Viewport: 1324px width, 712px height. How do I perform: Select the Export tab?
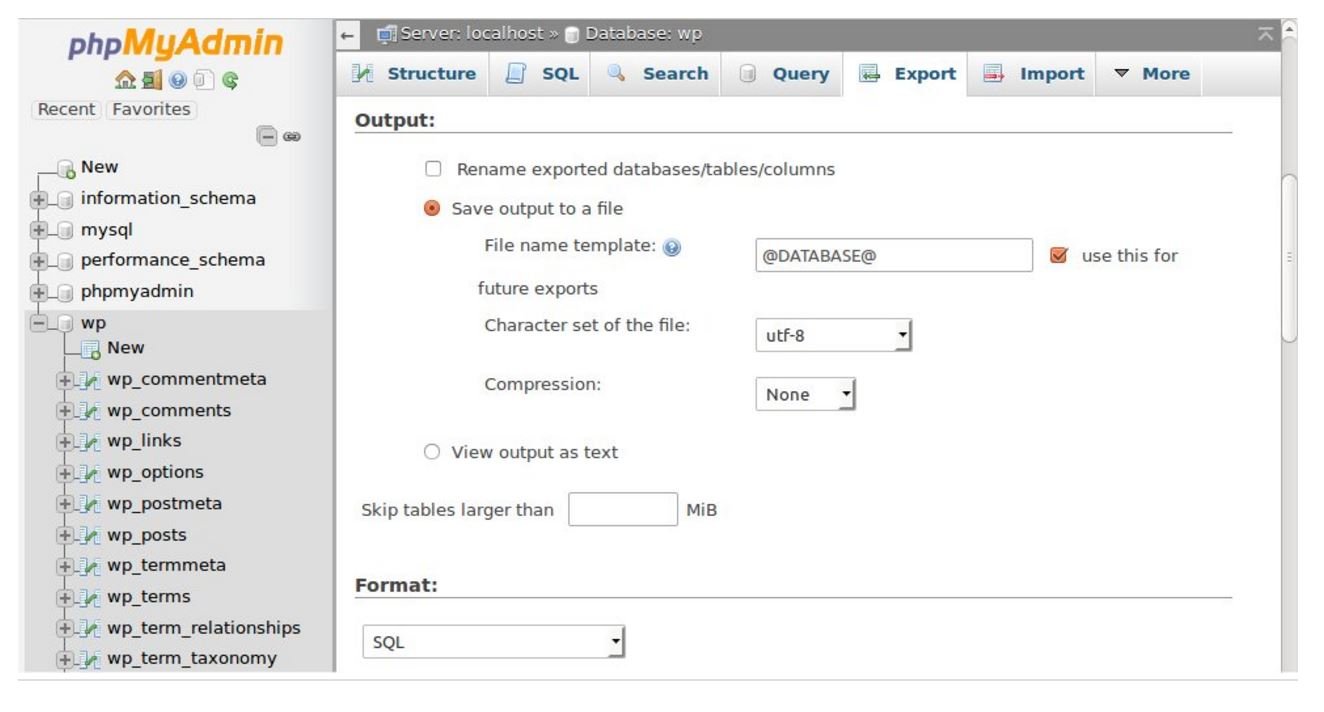tap(905, 74)
